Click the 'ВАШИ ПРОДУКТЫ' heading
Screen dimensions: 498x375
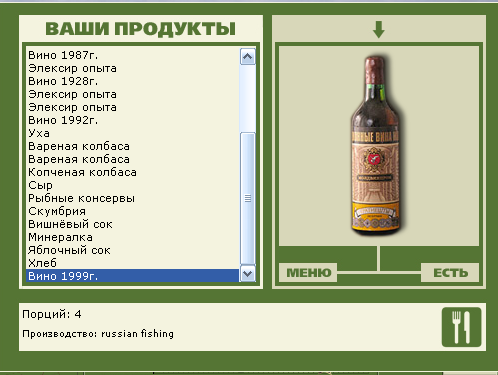[x=141, y=29]
